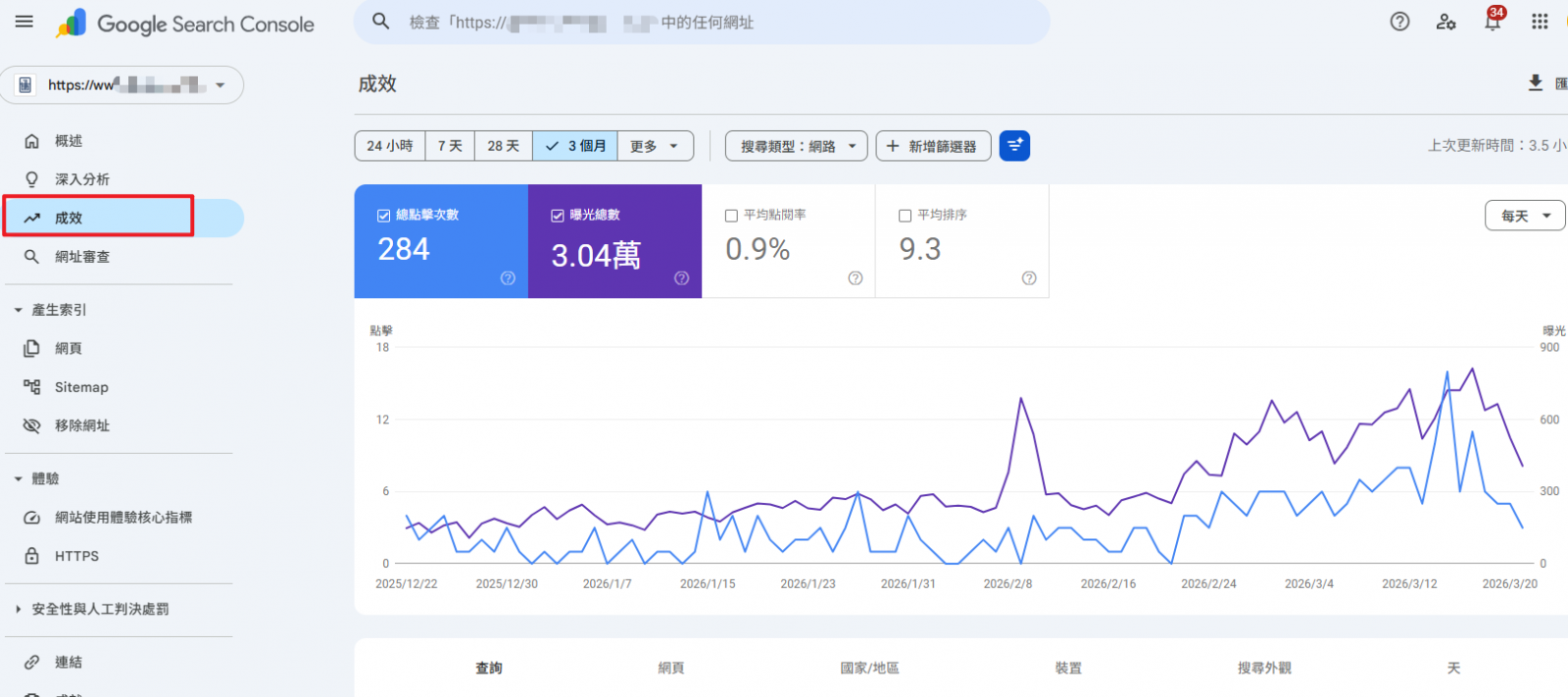Click the URL inspection search field
Screen dimensions: 1568x697
(702, 22)
